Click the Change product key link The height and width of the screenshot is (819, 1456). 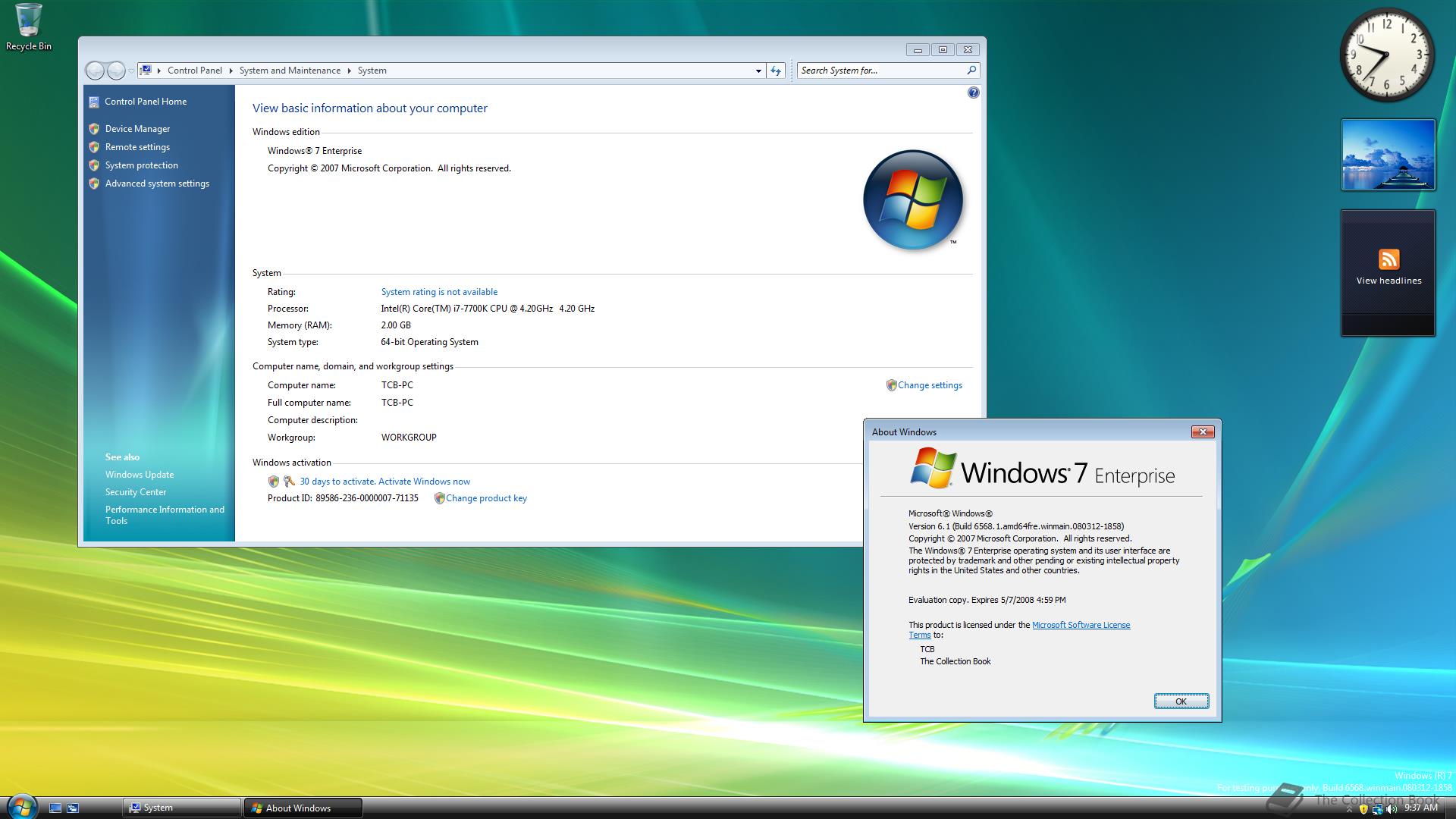point(486,498)
